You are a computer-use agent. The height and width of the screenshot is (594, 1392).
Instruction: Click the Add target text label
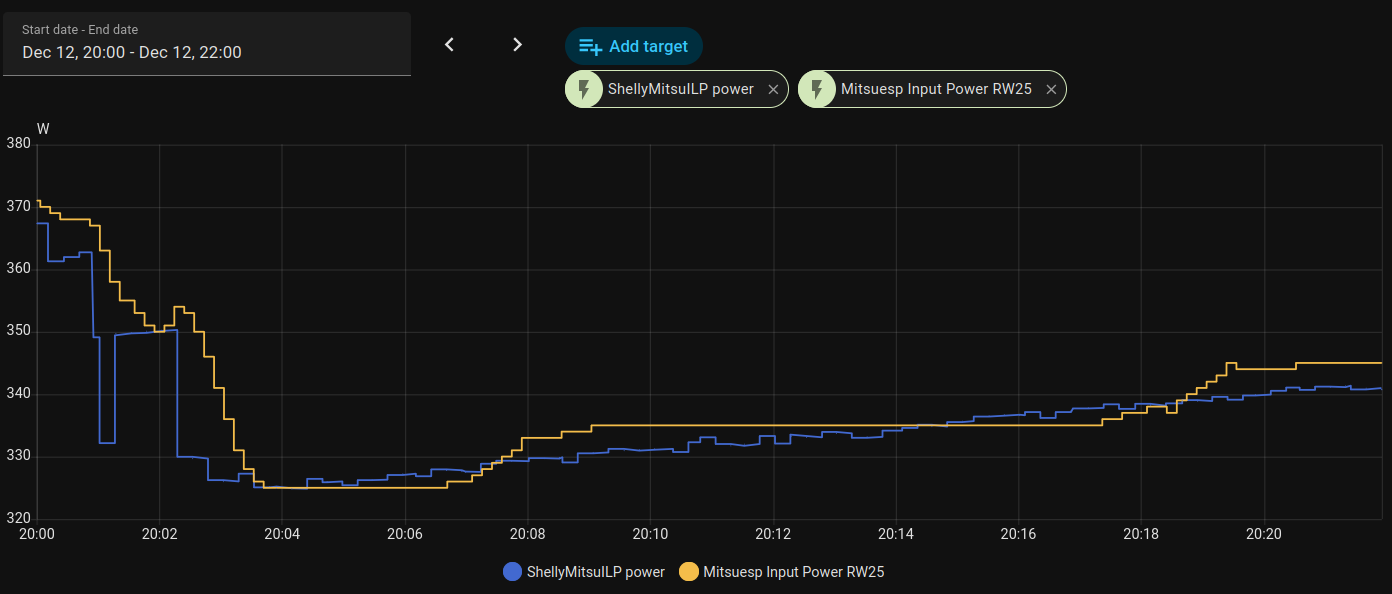click(x=648, y=47)
